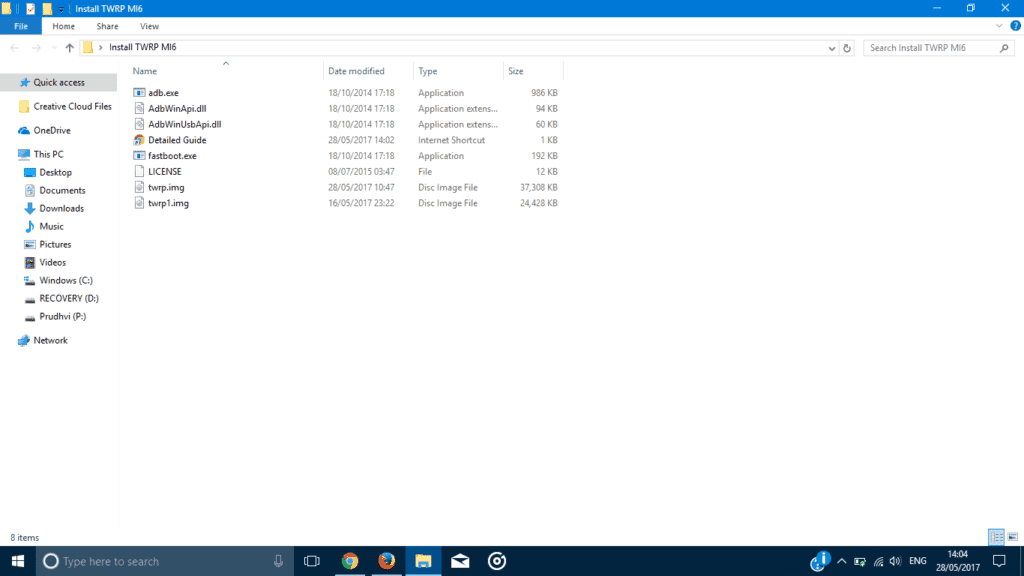Click the Properties quick access toolbar icon
Viewport: 1024px width, 576px height.
(31, 8)
